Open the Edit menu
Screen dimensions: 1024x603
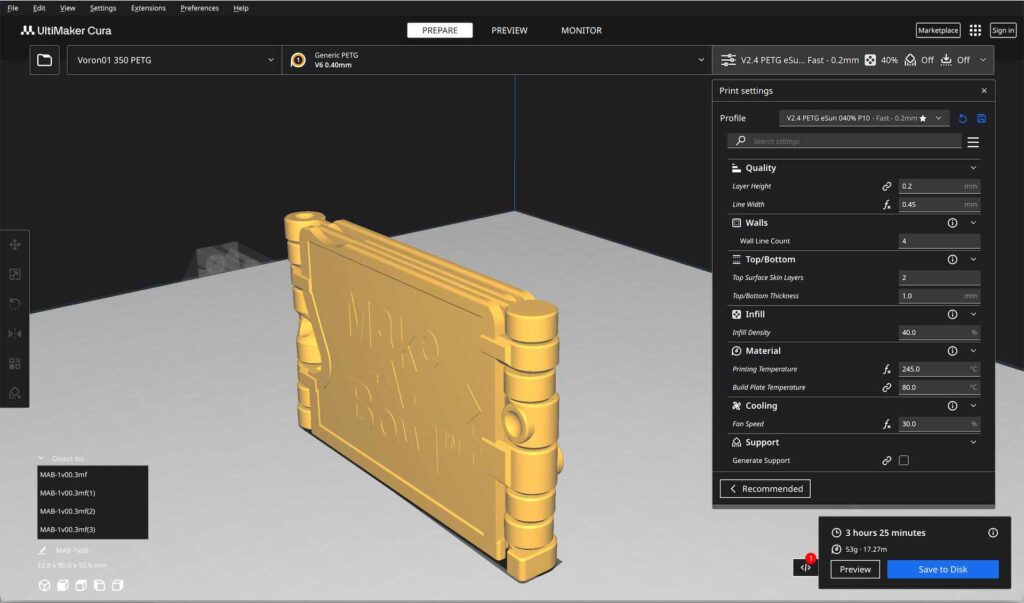click(39, 8)
